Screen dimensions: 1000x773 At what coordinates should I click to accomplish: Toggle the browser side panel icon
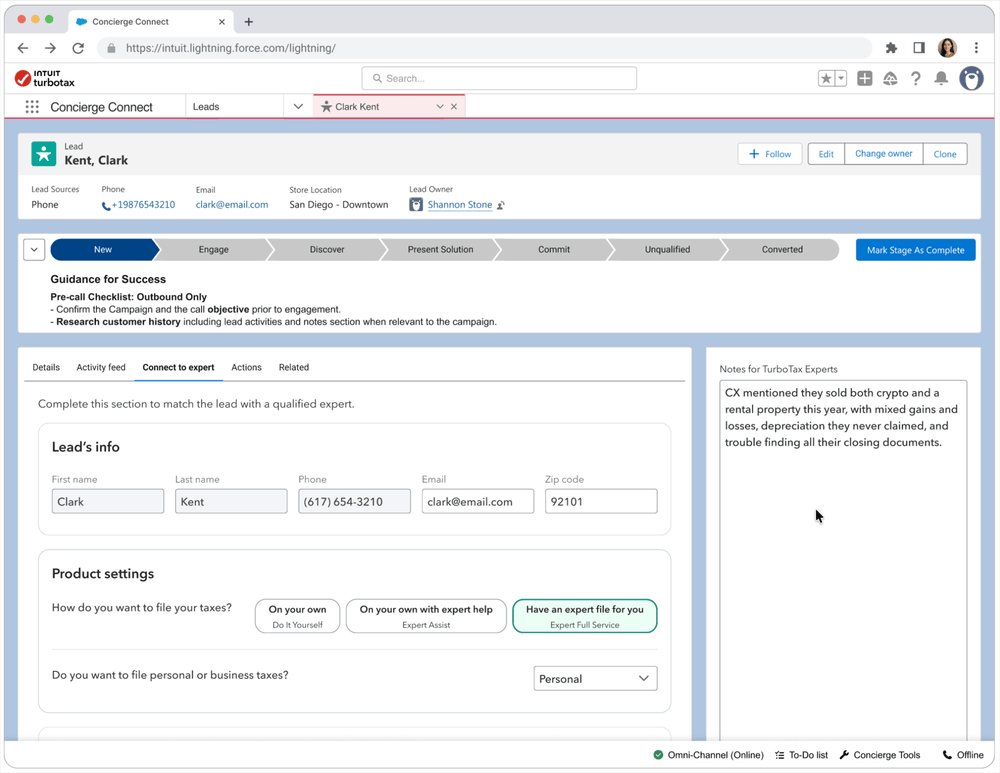tap(919, 48)
